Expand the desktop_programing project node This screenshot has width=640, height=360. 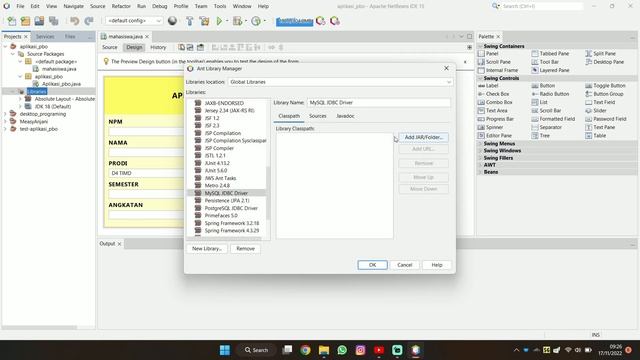click(6, 114)
